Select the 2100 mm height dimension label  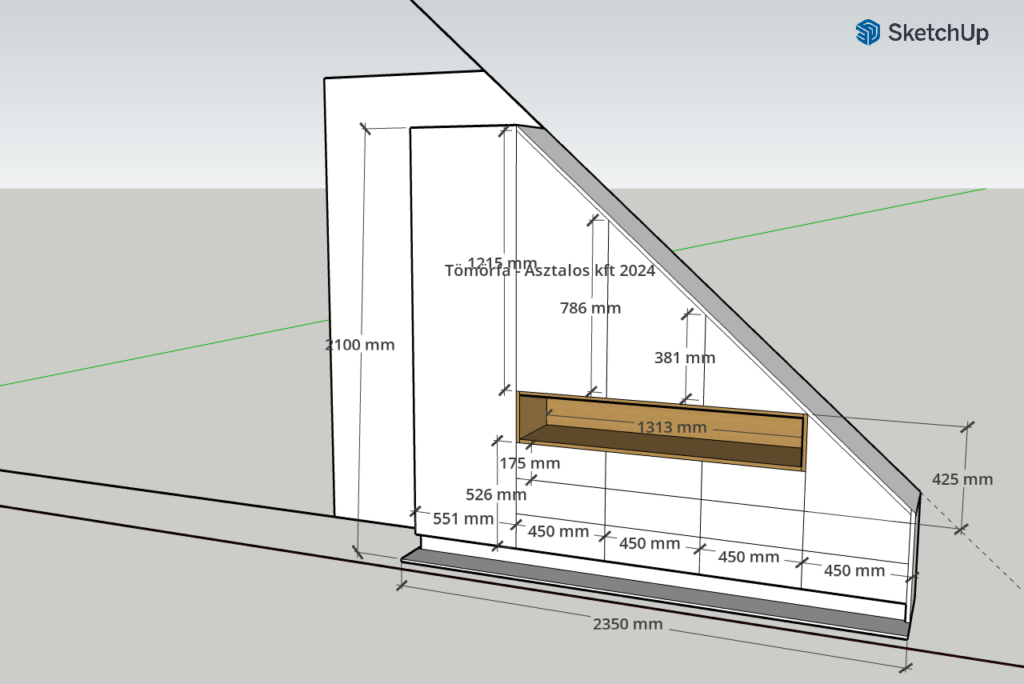[360, 345]
